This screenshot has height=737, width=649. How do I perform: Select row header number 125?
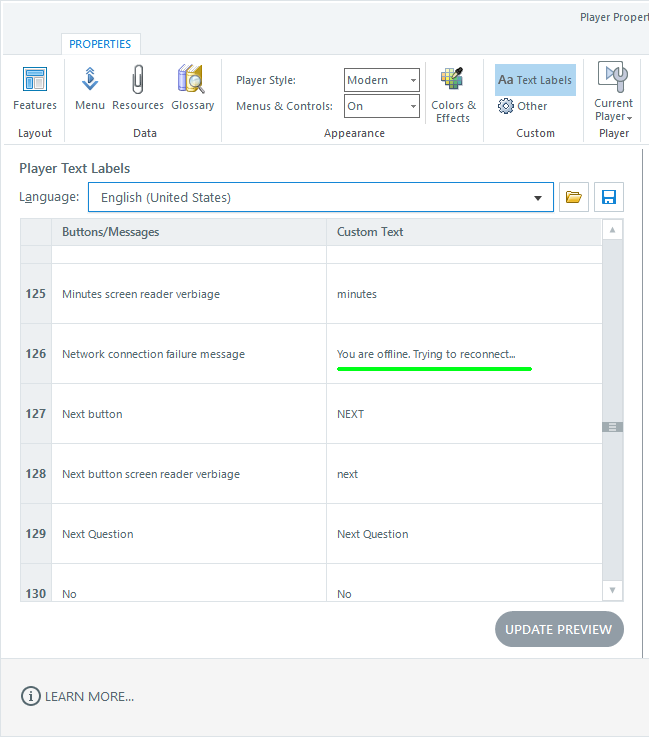(36, 294)
